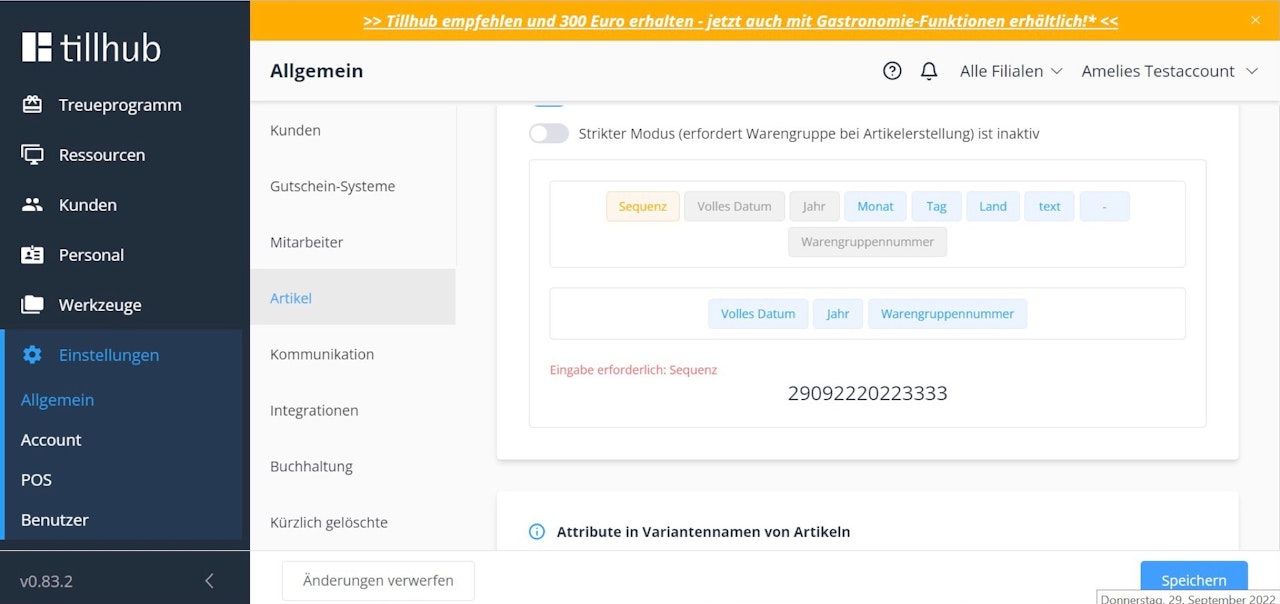This screenshot has width=1280, height=604.
Task: Click the Einstellungen gear icon
Action: pyautogui.click(x=34, y=354)
